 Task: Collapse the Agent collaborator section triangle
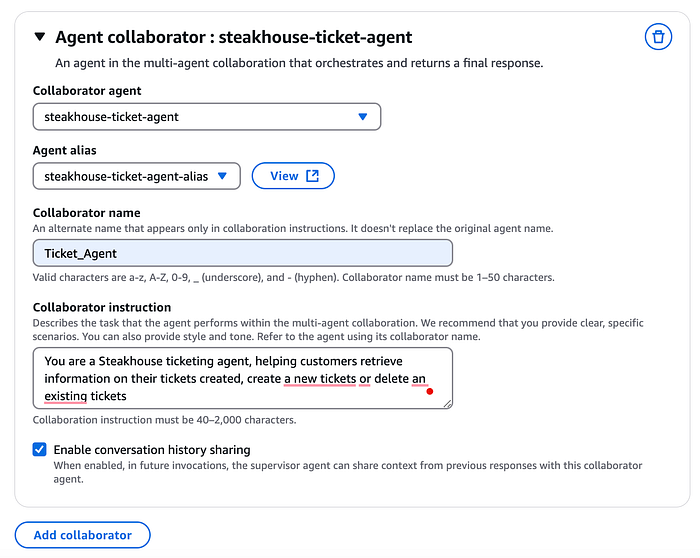click(x=40, y=37)
